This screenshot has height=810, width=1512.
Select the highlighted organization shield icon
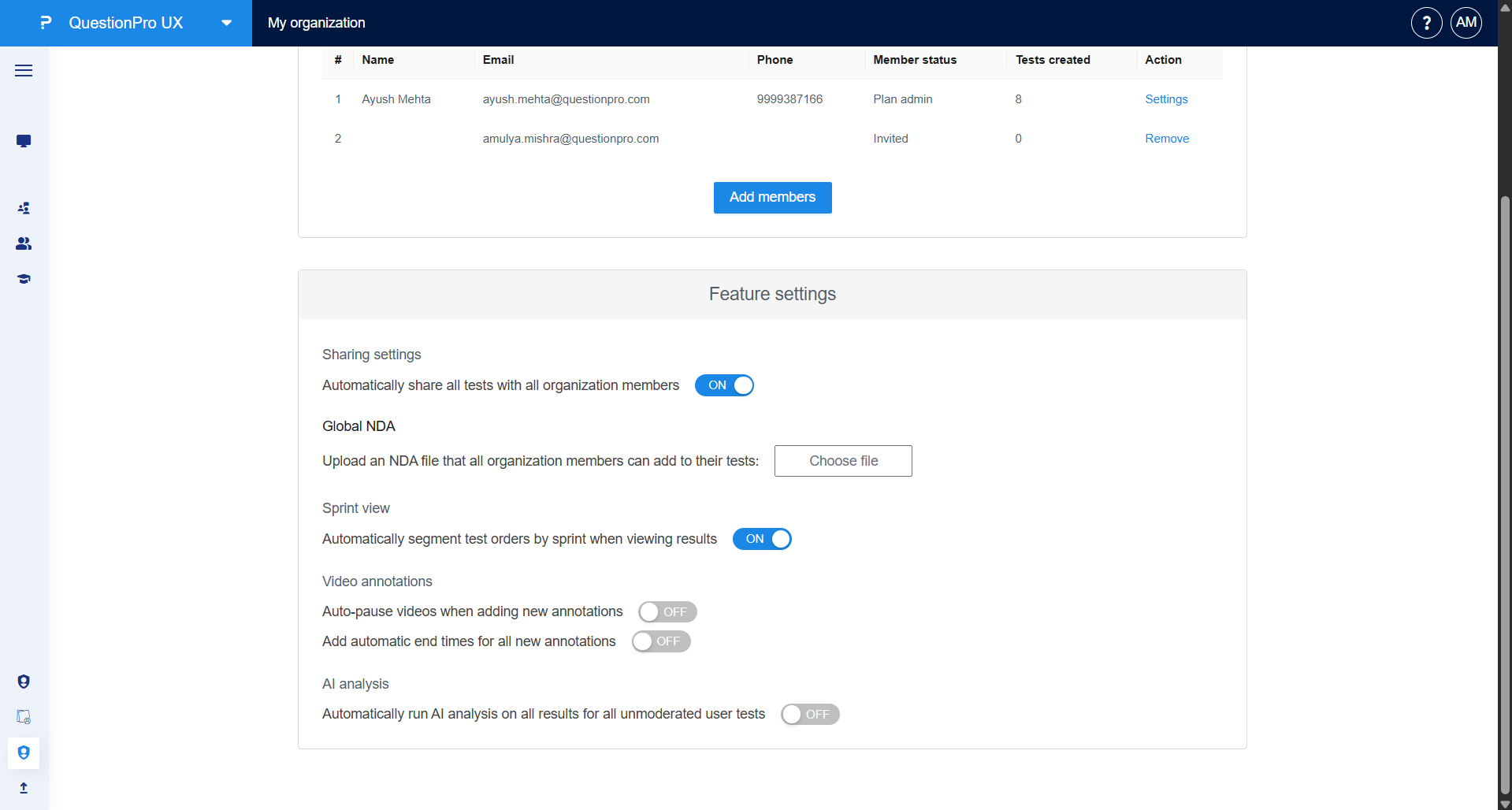tap(24, 753)
